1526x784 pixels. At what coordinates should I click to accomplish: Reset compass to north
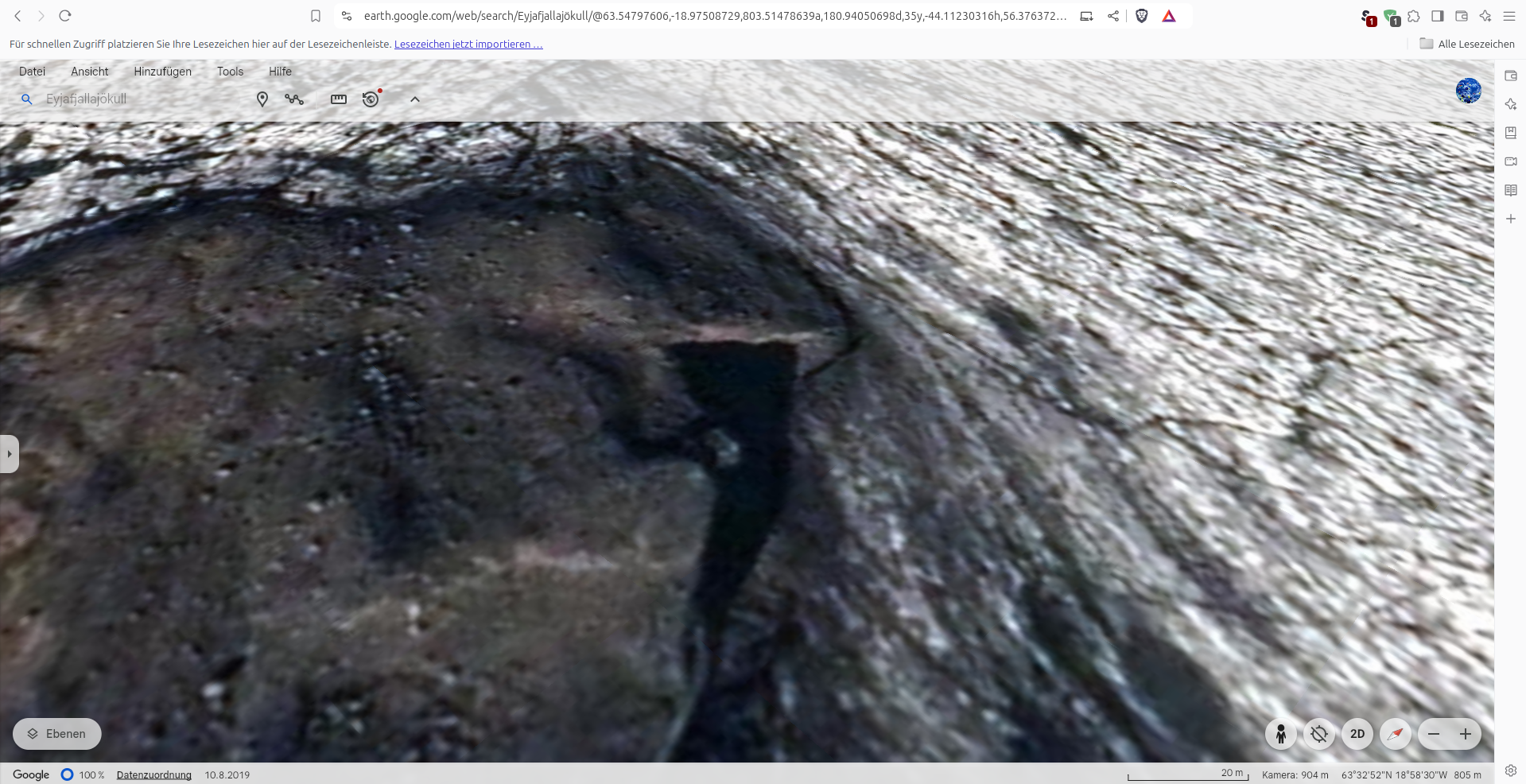coord(1396,734)
